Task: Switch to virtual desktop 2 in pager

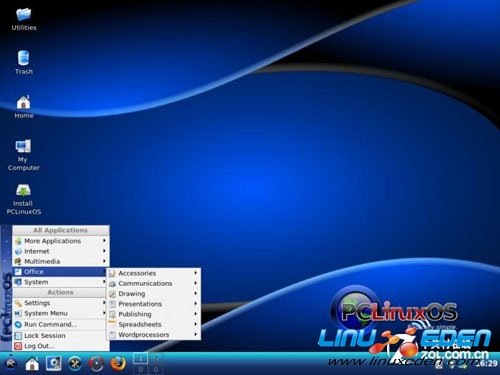Action: click(x=155, y=359)
